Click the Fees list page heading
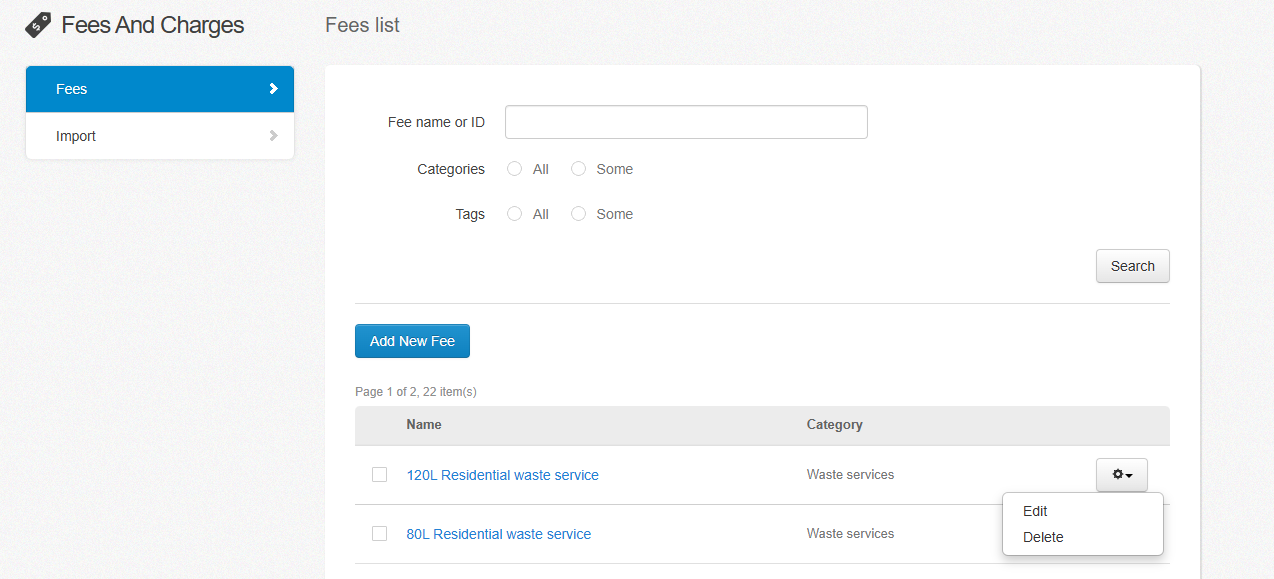The width and height of the screenshot is (1274, 579). [x=362, y=25]
